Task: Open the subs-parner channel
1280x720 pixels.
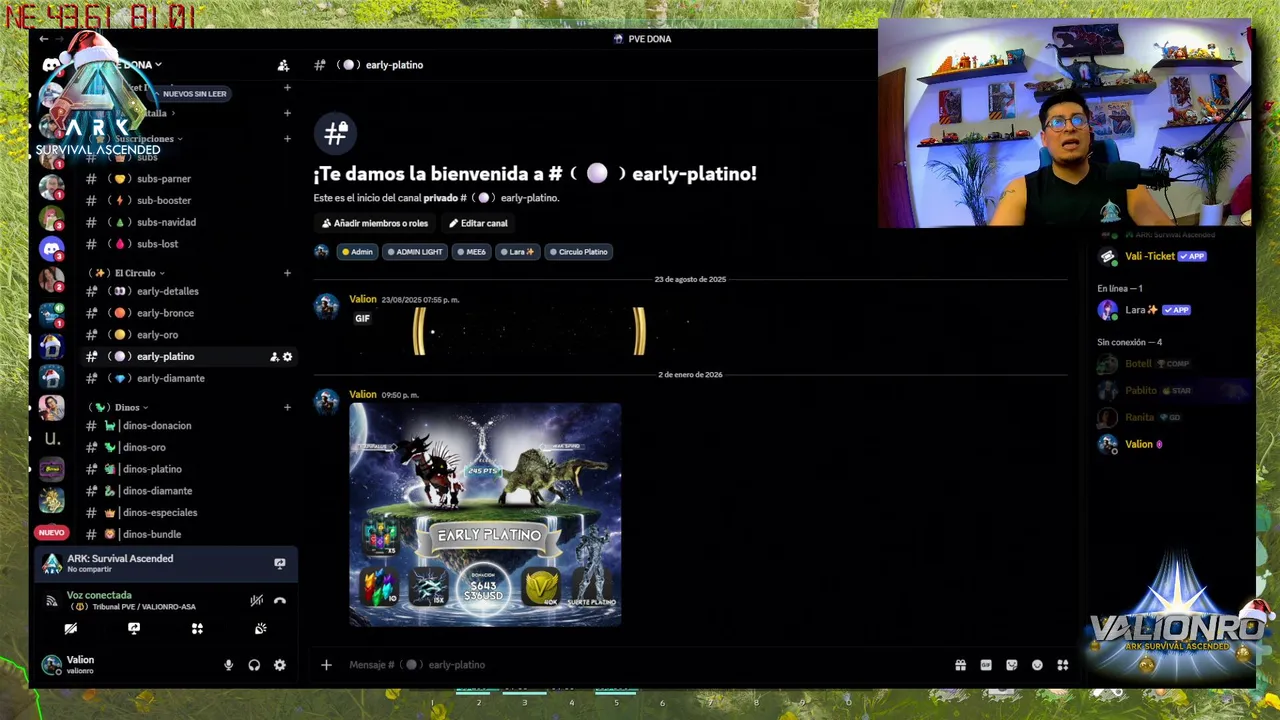Action: point(188,179)
